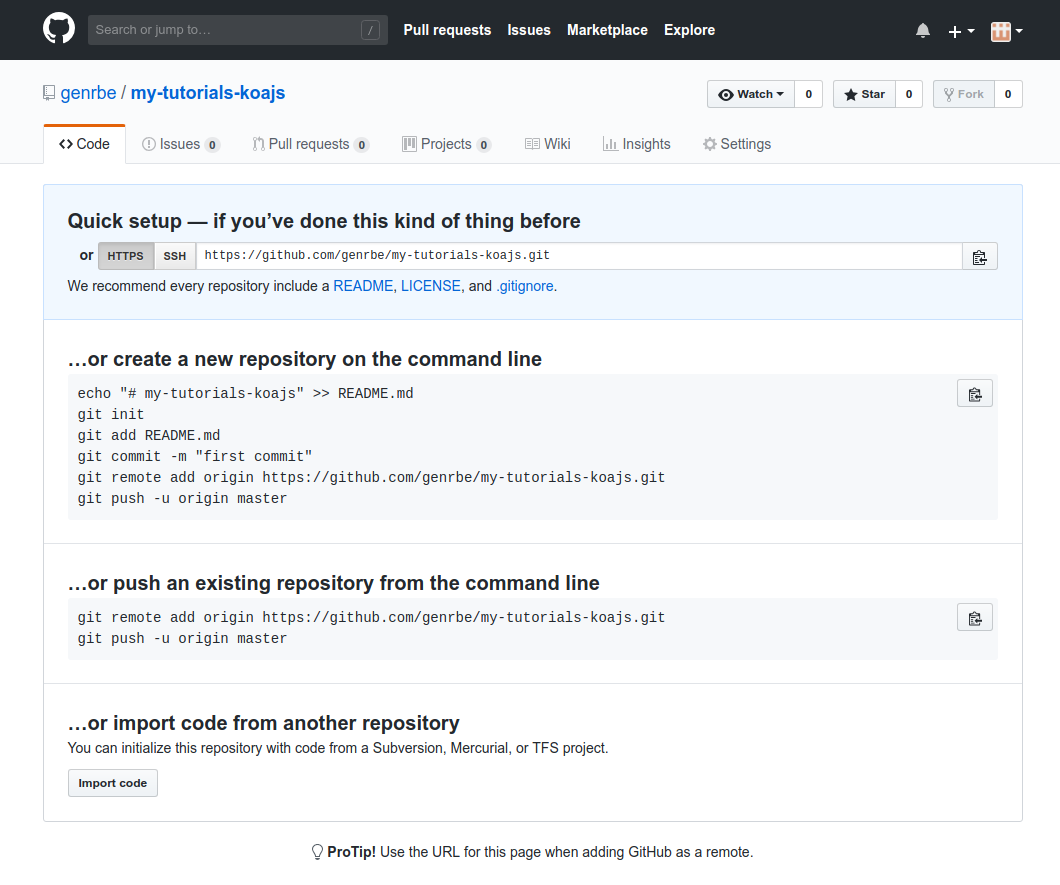Focus the Search or jump to field

pyautogui.click(x=225, y=30)
